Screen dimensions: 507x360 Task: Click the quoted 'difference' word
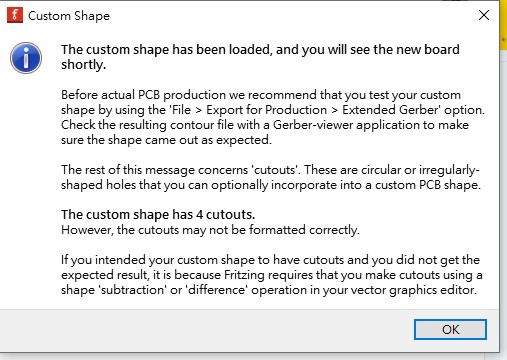pyautogui.click(x=218, y=290)
